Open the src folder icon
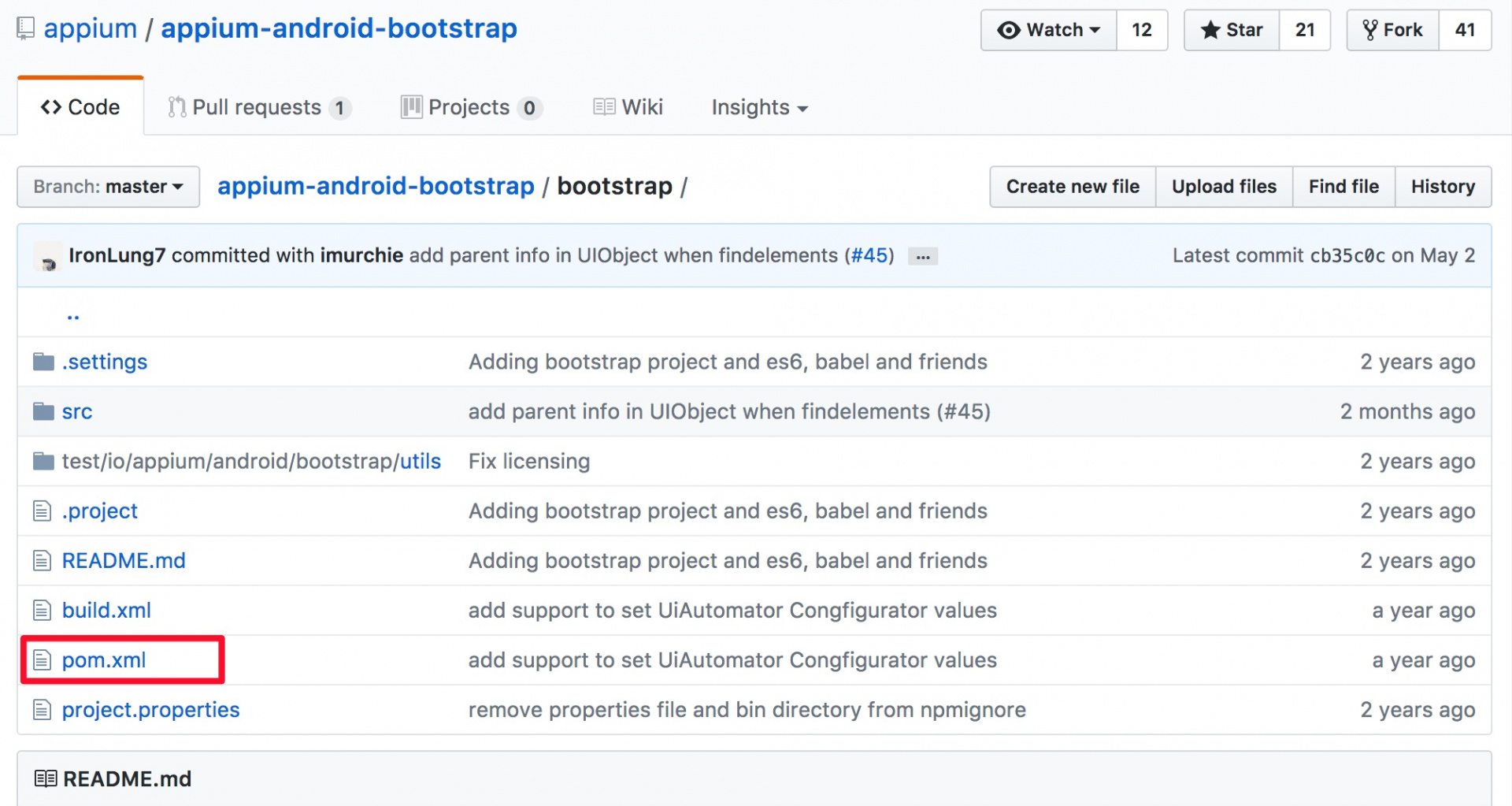1512x806 pixels. 43,411
